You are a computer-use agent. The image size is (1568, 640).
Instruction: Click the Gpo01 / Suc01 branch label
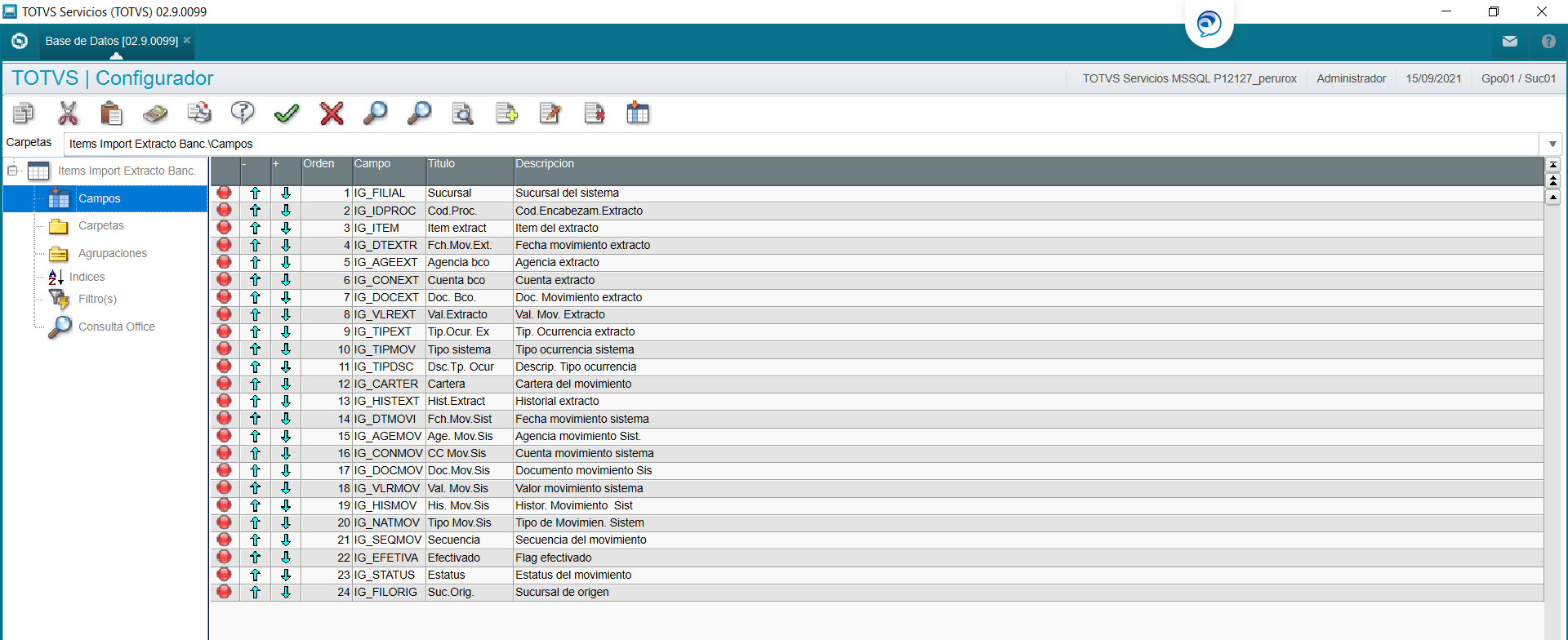coord(1518,78)
